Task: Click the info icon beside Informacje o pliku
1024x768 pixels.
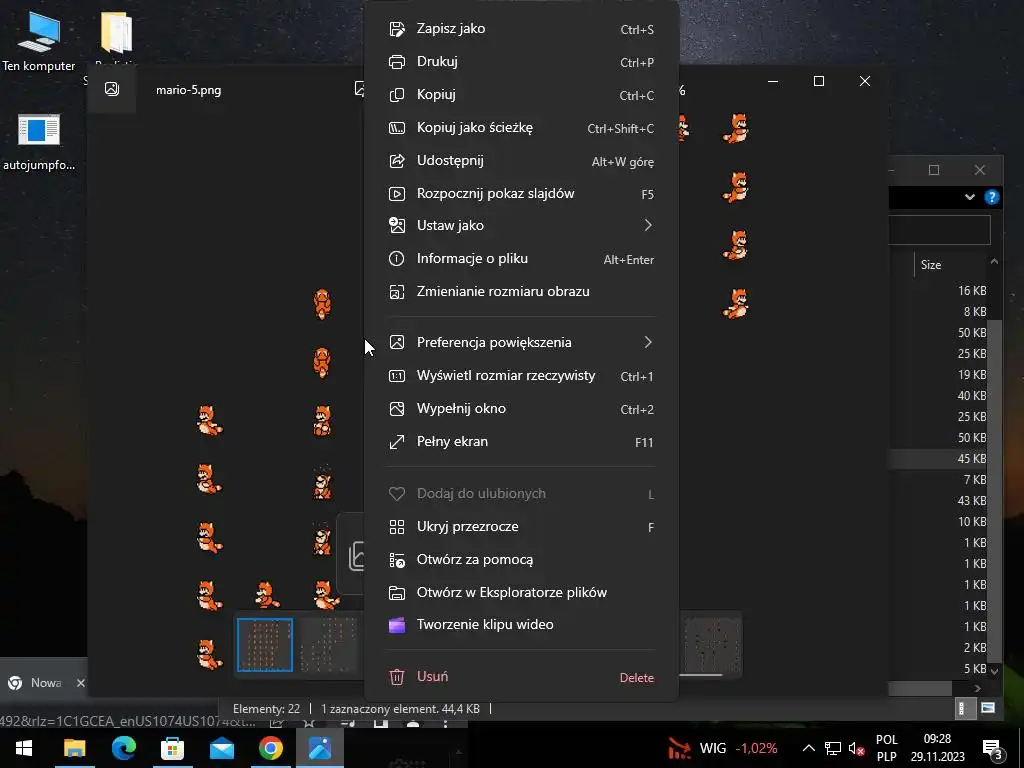Action: 396,259
